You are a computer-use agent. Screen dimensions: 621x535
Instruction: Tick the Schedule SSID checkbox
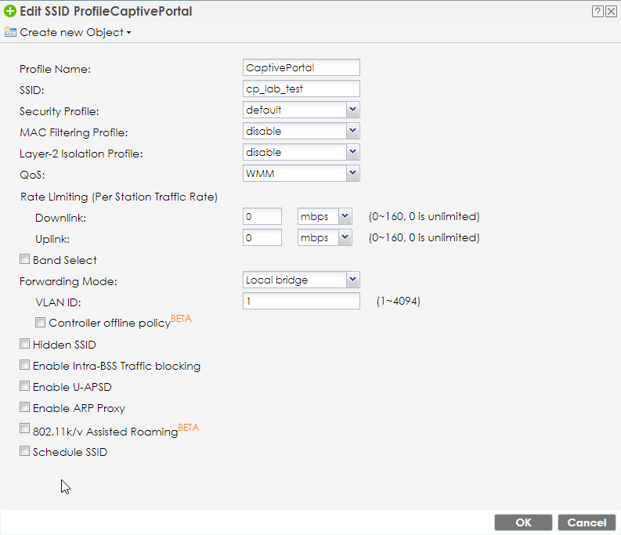coord(25,452)
